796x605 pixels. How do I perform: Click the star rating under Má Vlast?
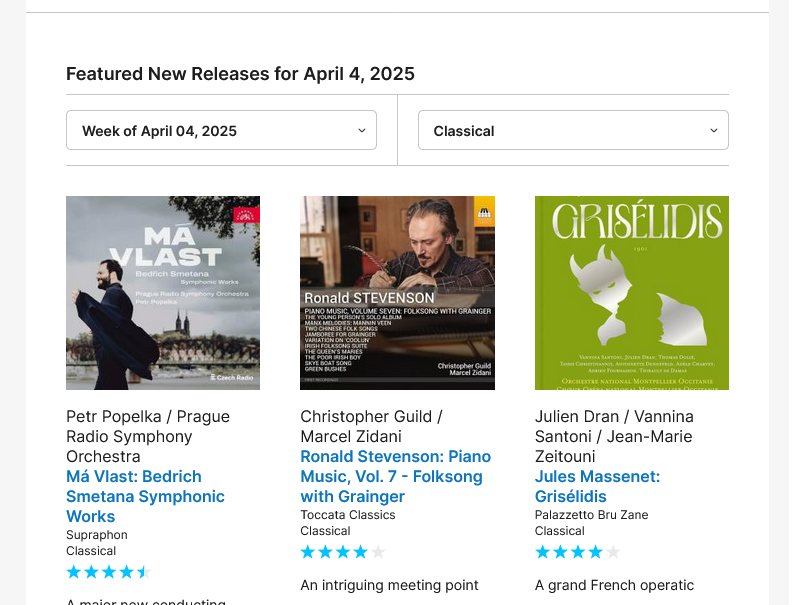pyautogui.click(x=107, y=572)
